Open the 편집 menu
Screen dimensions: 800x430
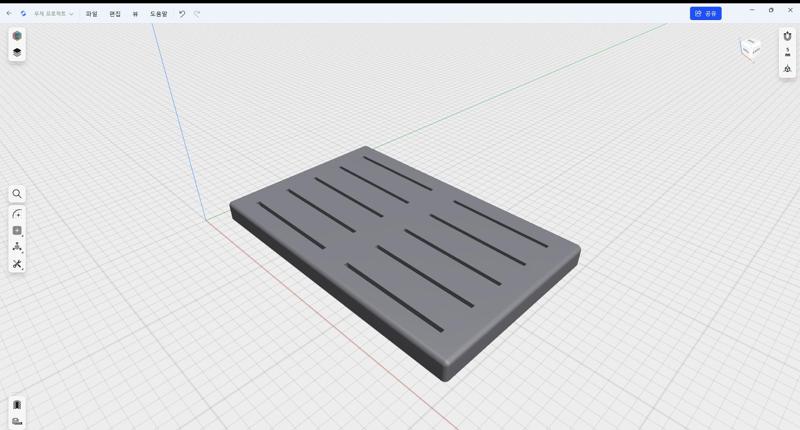[x=115, y=14]
